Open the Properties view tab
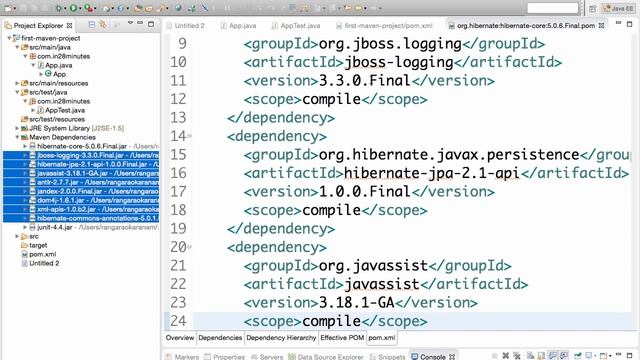This screenshot has width=640, height=360. [224, 356]
